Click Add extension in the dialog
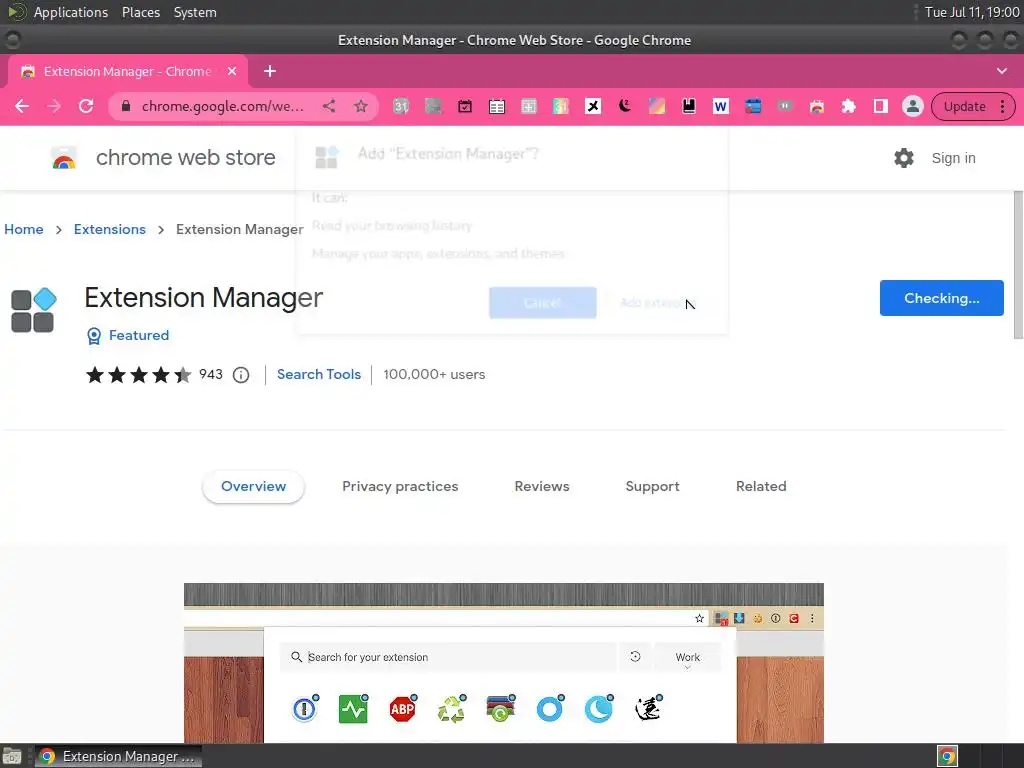 tap(656, 303)
